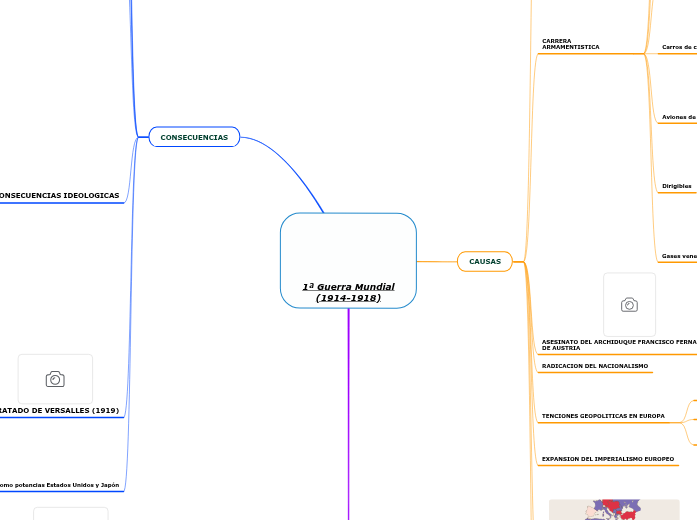Open the map image thumbnail below Expansion del Imperialismo
The width and height of the screenshot is (697, 520).
(614, 509)
